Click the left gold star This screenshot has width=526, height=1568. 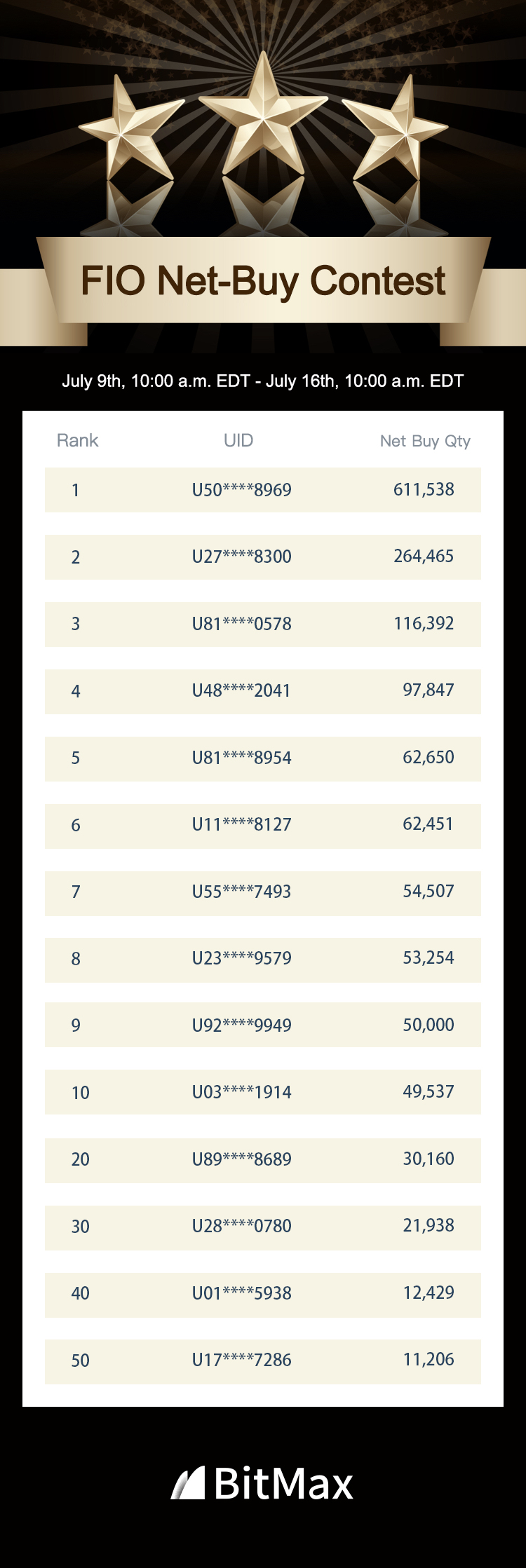click(x=130, y=128)
